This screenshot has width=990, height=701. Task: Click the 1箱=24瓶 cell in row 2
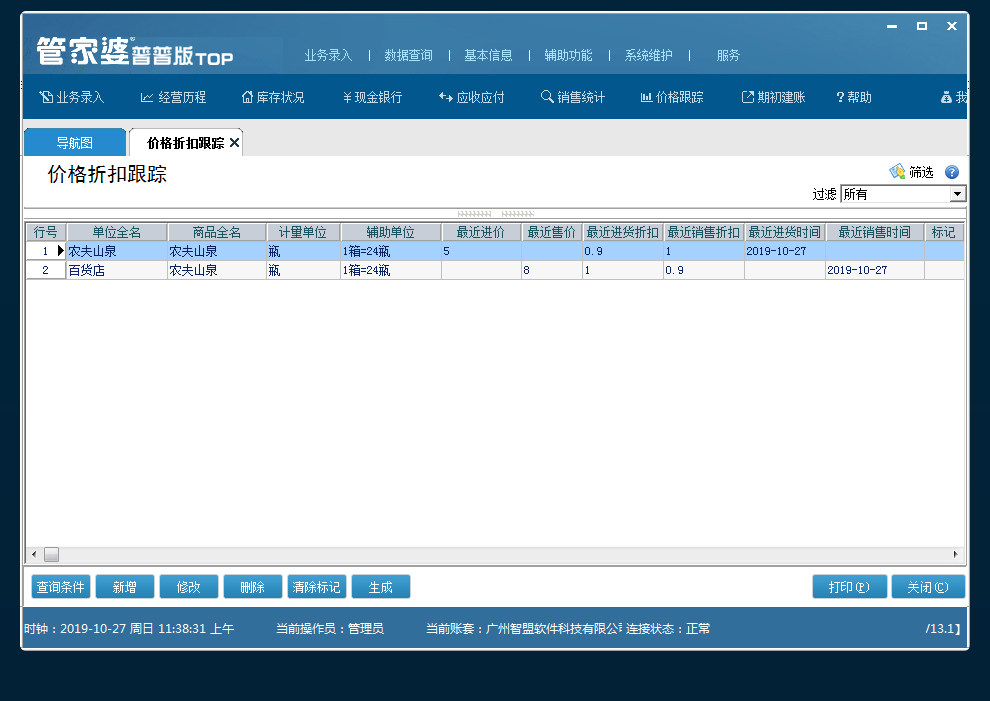(391, 270)
